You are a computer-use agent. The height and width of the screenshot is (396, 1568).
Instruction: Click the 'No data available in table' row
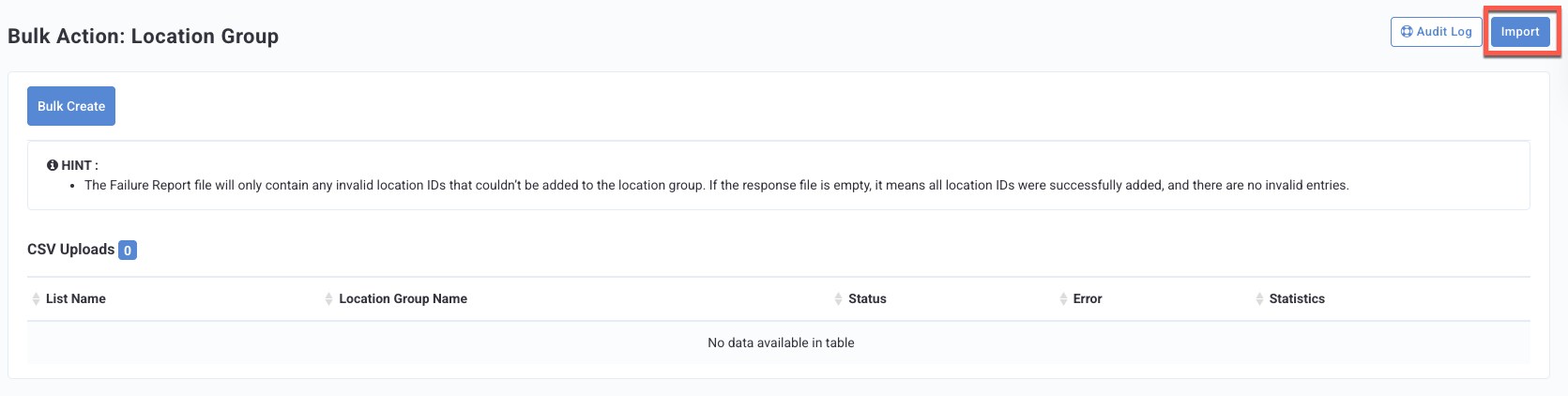pos(779,343)
